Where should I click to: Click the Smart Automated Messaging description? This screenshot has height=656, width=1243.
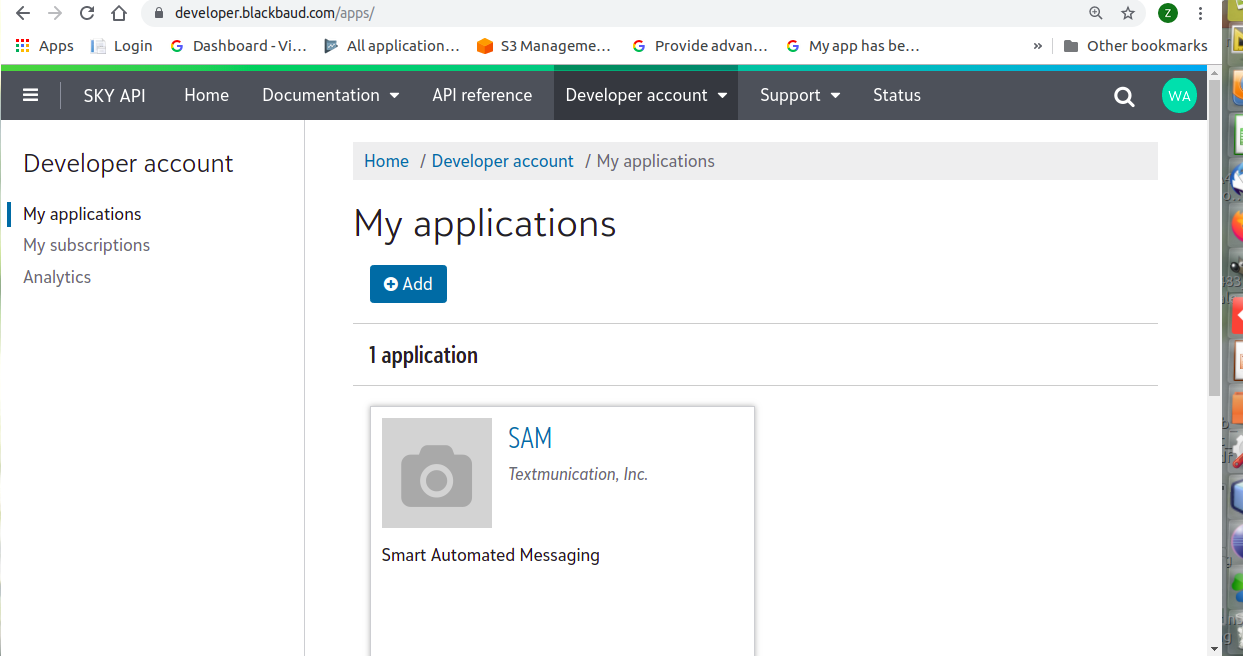[490, 555]
